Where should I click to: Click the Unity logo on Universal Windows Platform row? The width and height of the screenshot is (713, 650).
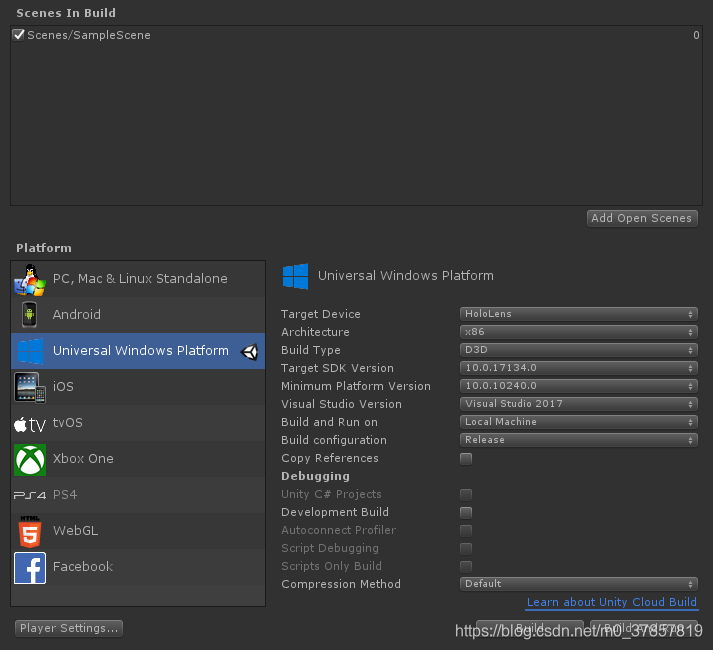point(249,352)
